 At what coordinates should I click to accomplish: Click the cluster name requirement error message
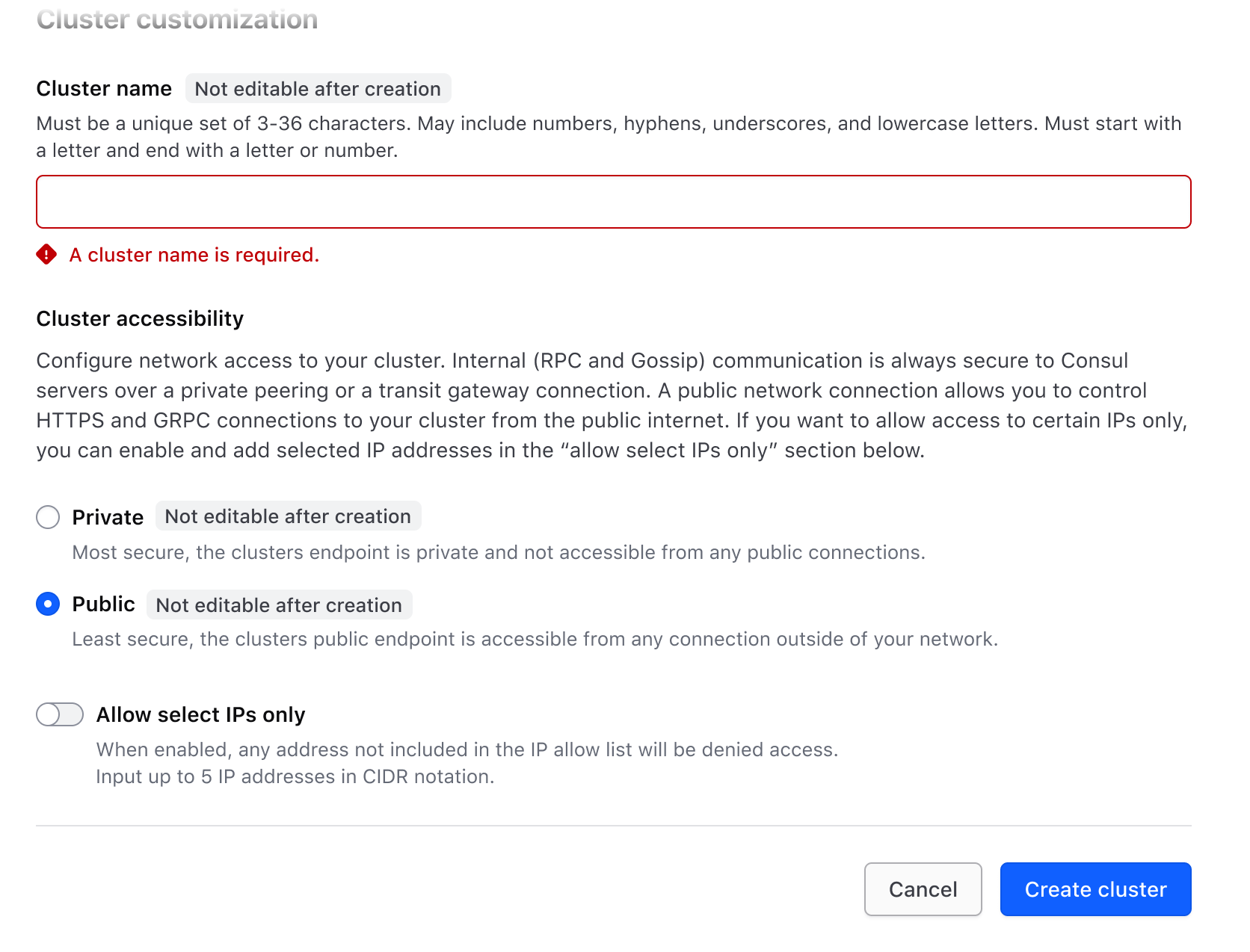194,255
